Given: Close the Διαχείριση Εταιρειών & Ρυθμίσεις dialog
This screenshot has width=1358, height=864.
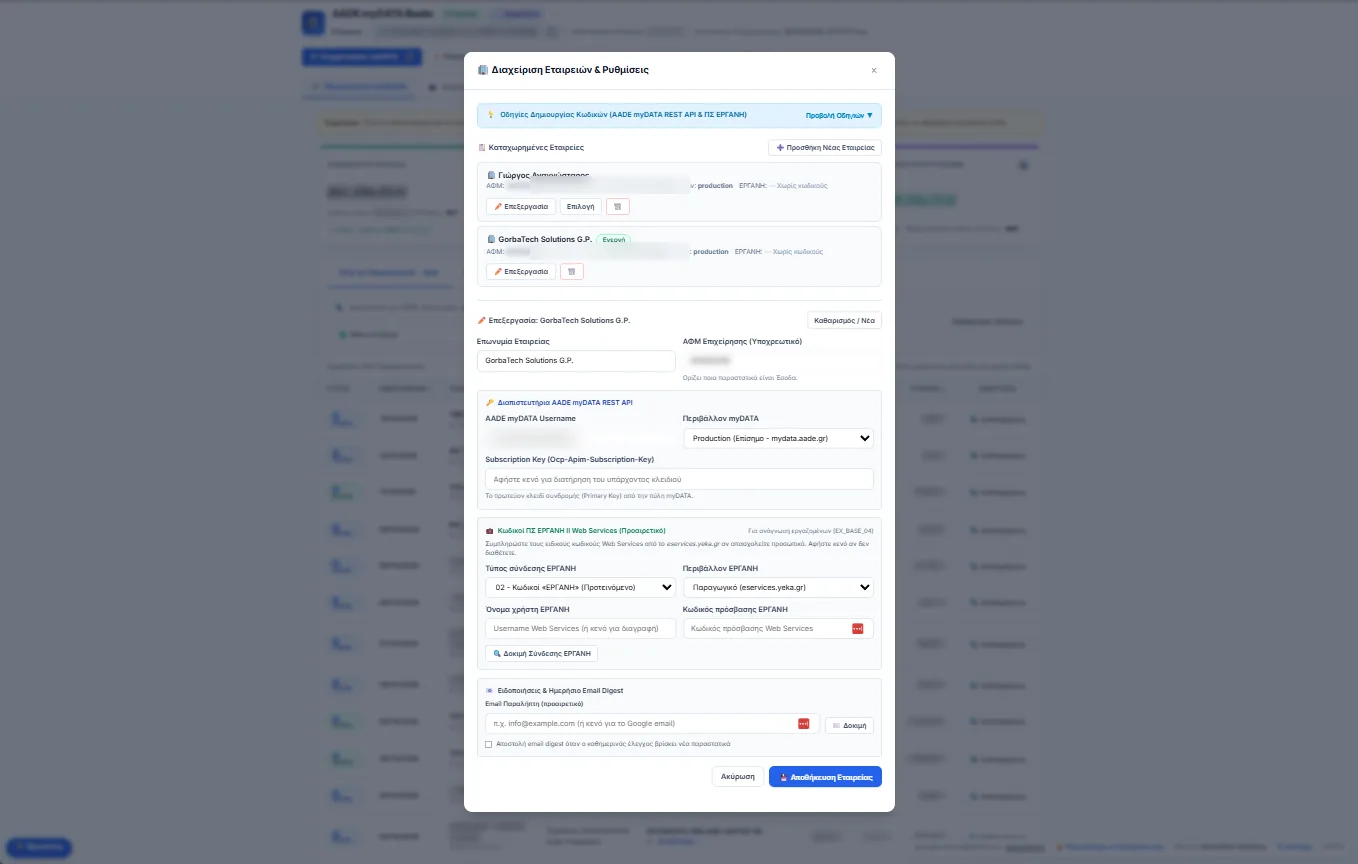Looking at the screenshot, I should [874, 70].
